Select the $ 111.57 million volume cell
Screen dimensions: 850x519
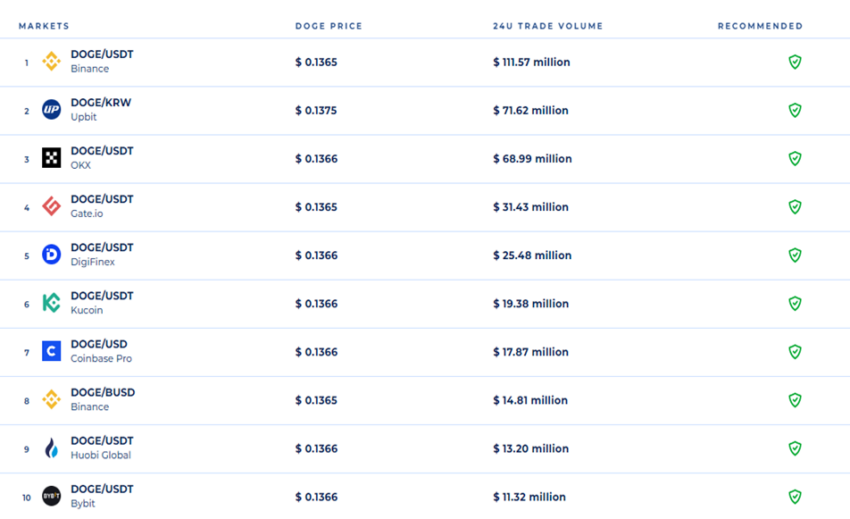[x=531, y=62]
